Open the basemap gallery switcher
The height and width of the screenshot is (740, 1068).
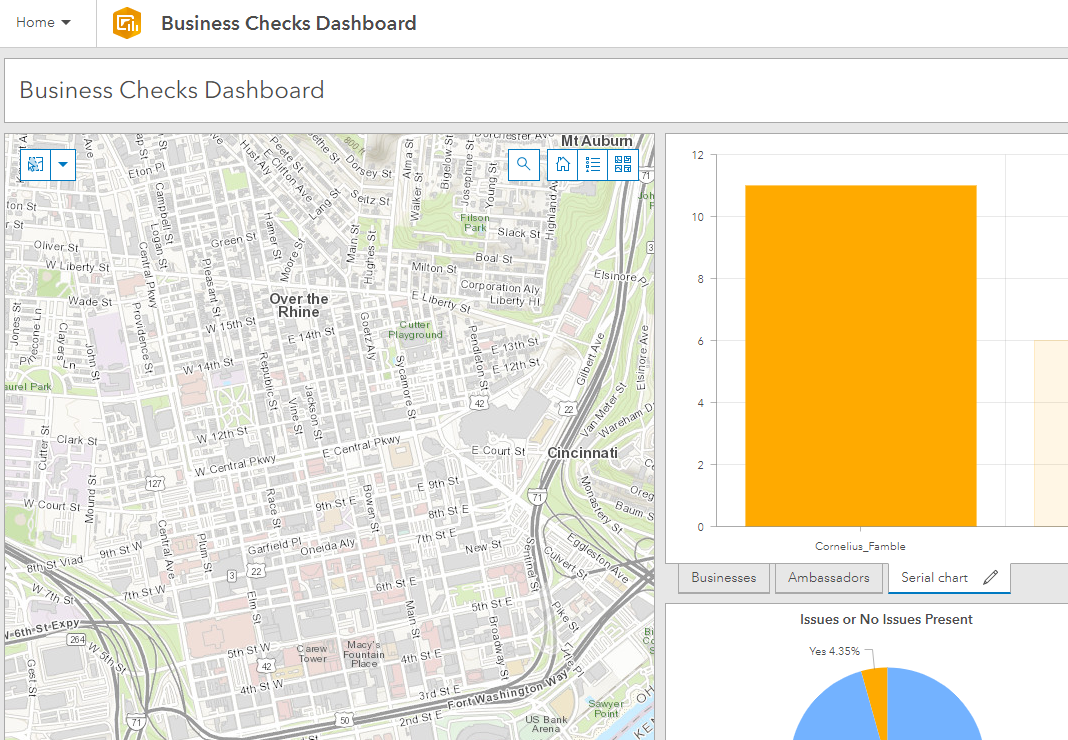coord(623,164)
